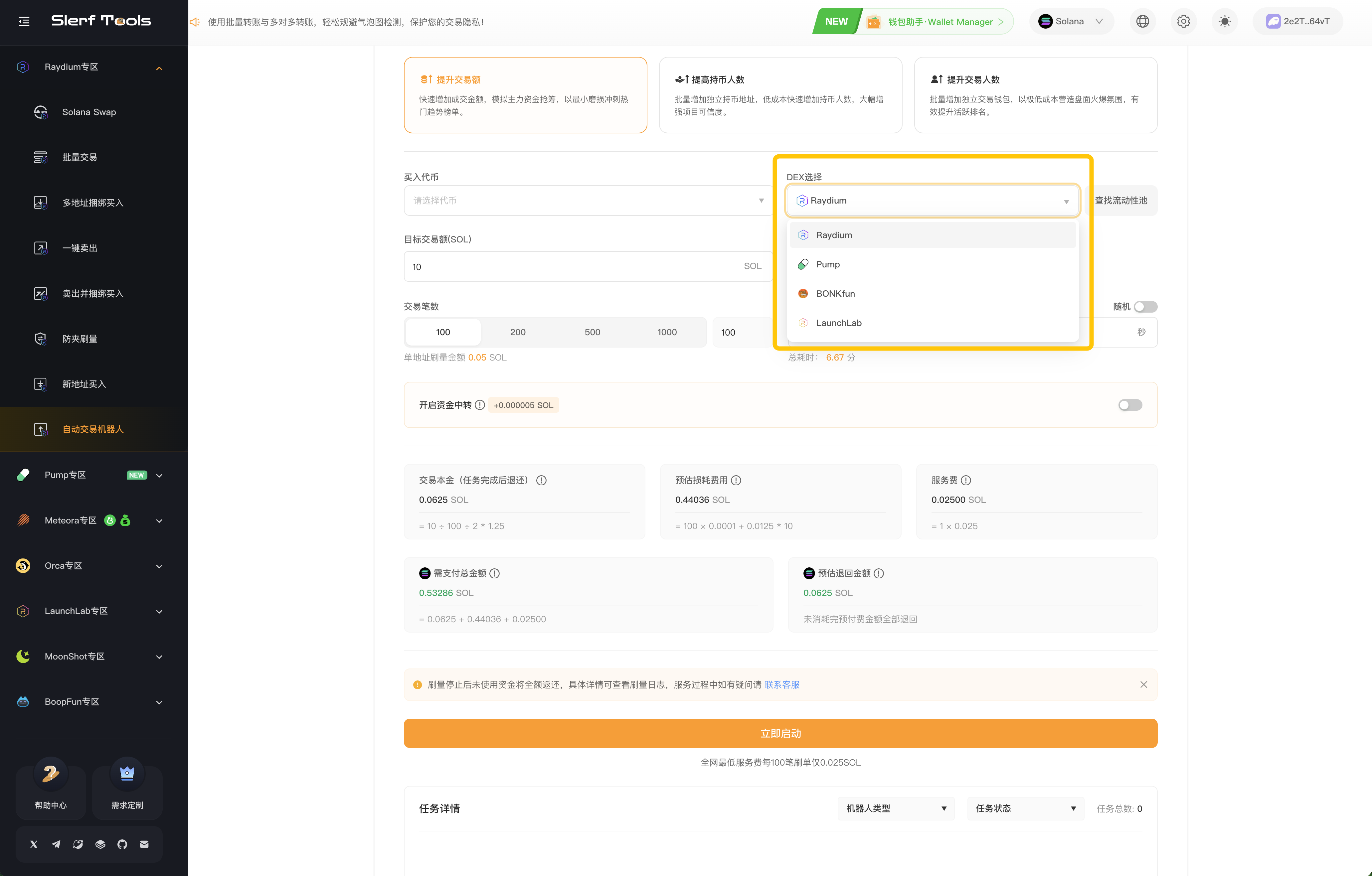Click info icon next to 服务费
The image size is (1372, 876).
966,480
